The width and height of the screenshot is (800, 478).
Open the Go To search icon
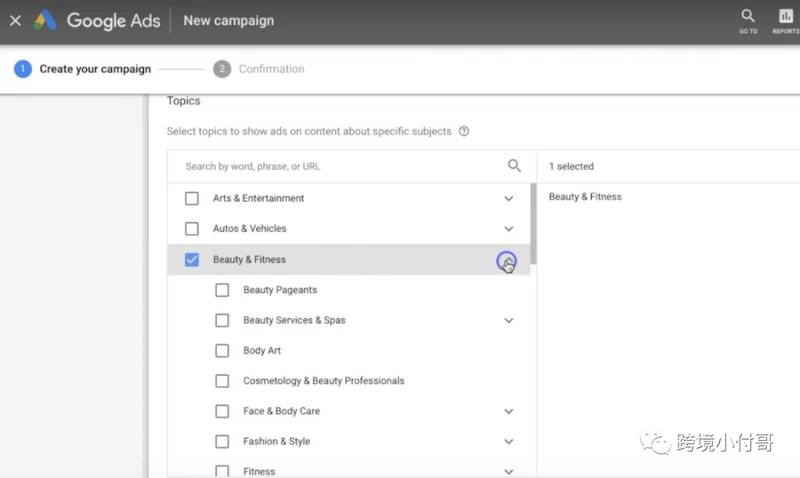[x=748, y=21]
